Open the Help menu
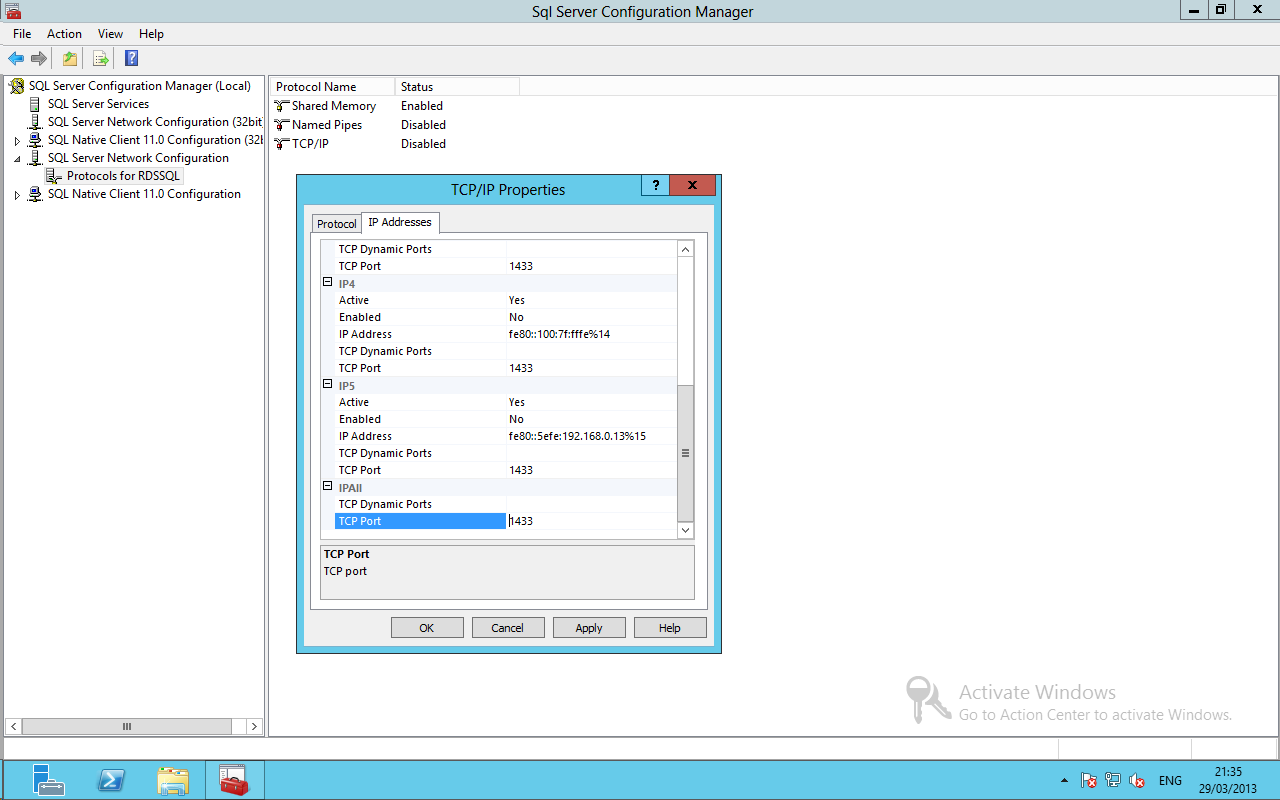 [x=151, y=34]
